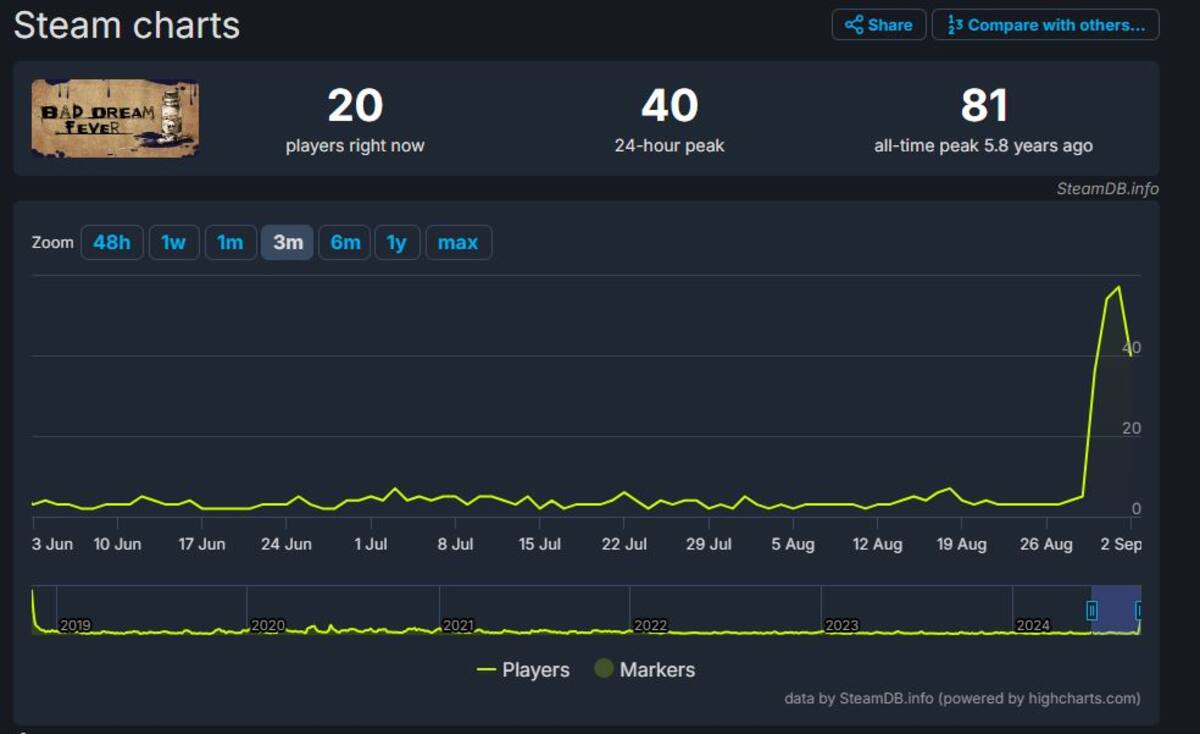Image resolution: width=1200 pixels, height=734 pixels.
Task: Open the SteamDB.info credit link
Action: (x=1107, y=189)
